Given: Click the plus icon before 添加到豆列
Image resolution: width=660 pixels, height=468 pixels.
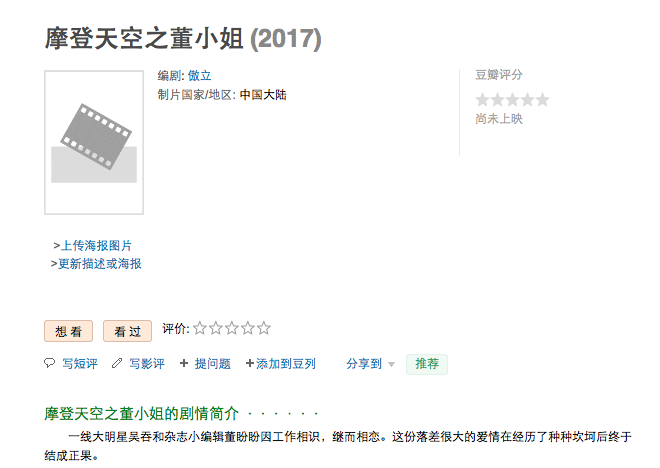Looking at the screenshot, I should (x=250, y=363).
